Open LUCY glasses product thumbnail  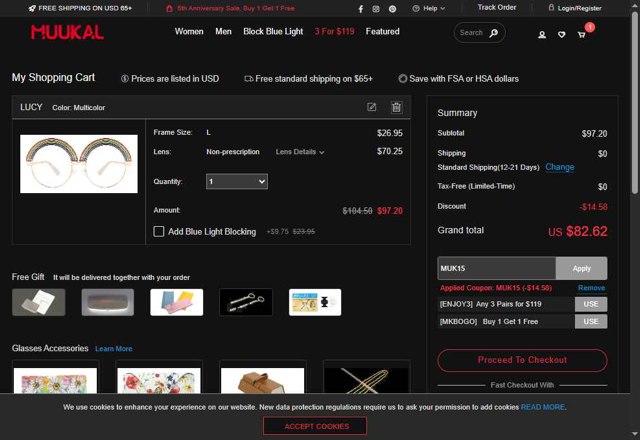tap(79, 164)
